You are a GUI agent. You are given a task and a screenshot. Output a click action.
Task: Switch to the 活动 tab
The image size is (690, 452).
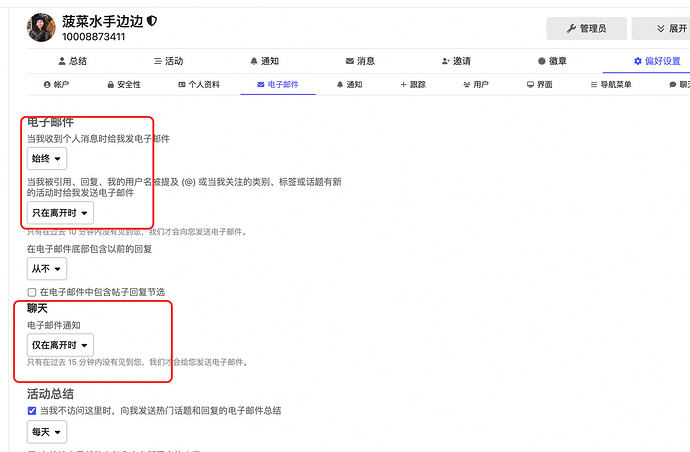coord(168,61)
